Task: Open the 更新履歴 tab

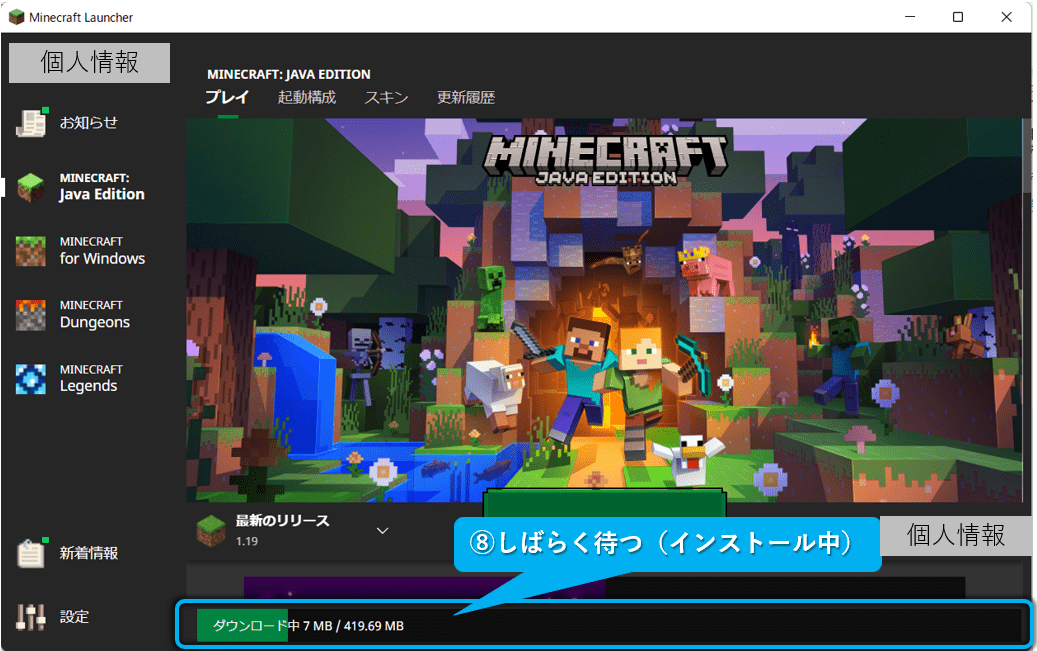Action: click(466, 97)
